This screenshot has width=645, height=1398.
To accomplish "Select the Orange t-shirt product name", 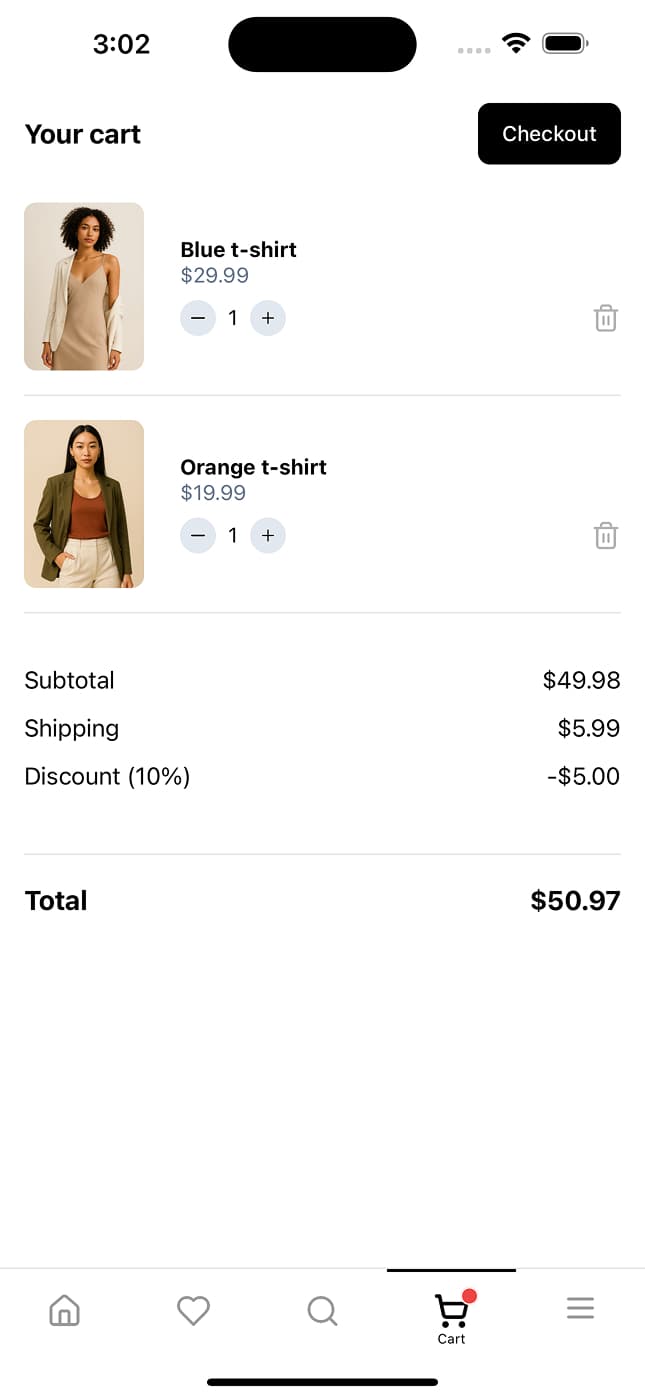I will coord(253,467).
